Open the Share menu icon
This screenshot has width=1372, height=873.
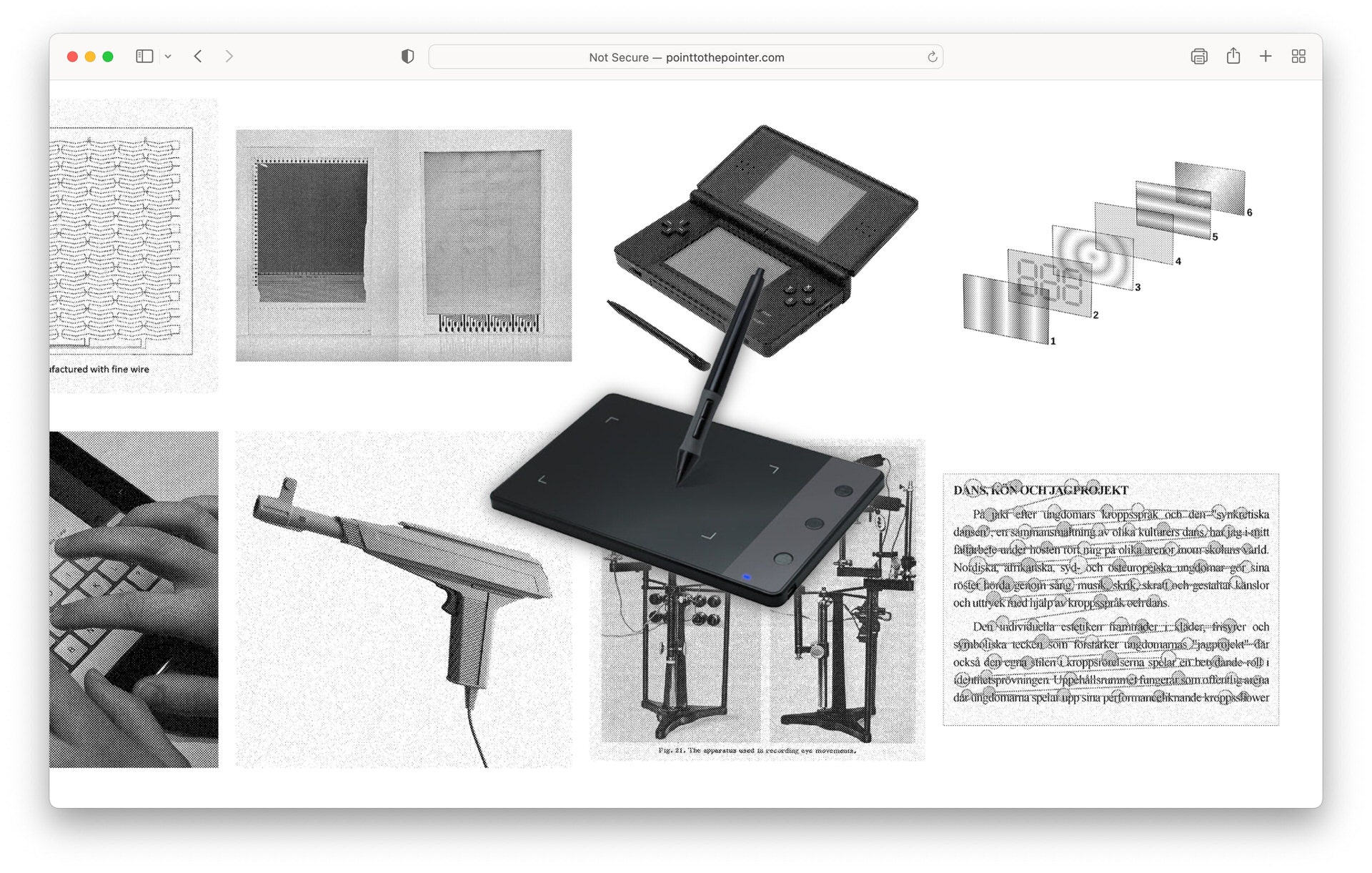click(x=1233, y=56)
